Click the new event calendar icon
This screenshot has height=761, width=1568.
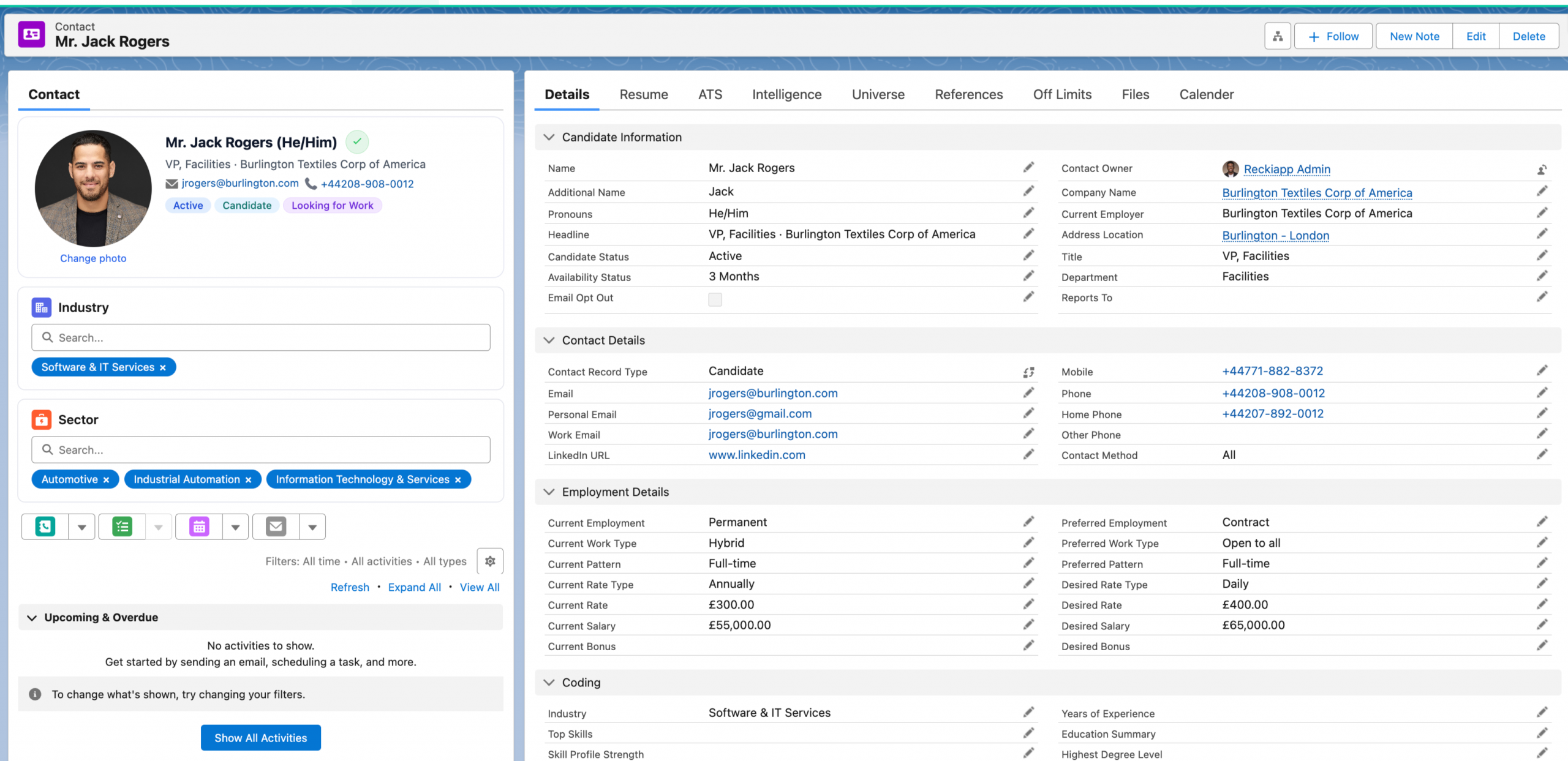click(199, 527)
